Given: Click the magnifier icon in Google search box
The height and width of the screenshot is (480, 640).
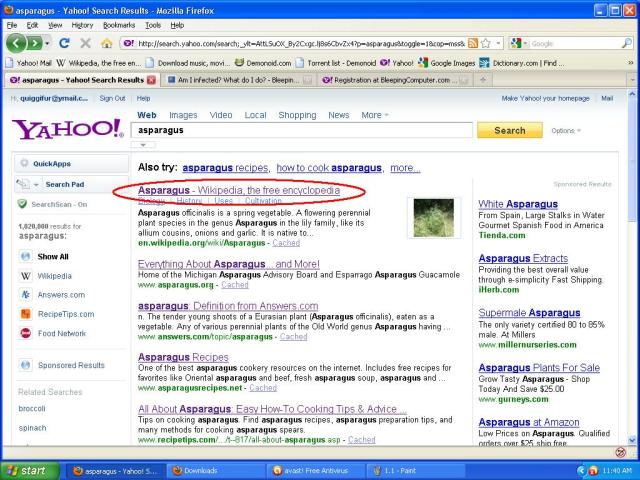Looking at the screenshot, I should [x=626, y=43].
